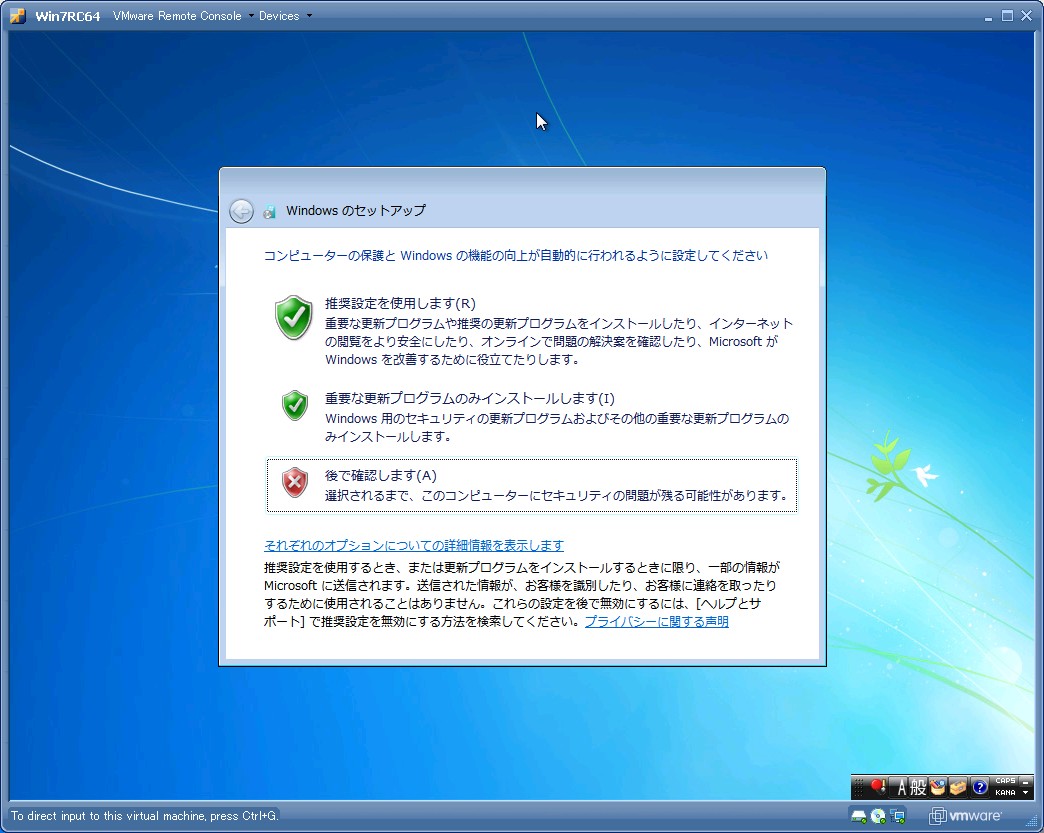
Task: Toggle KANA on the IME language bar
Action: coord(1005,792)
